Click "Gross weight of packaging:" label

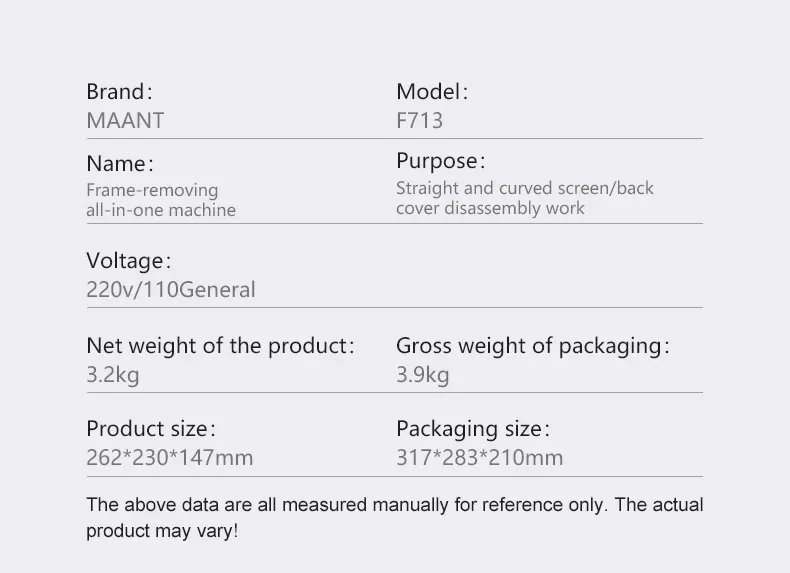[x=532, y=346]
